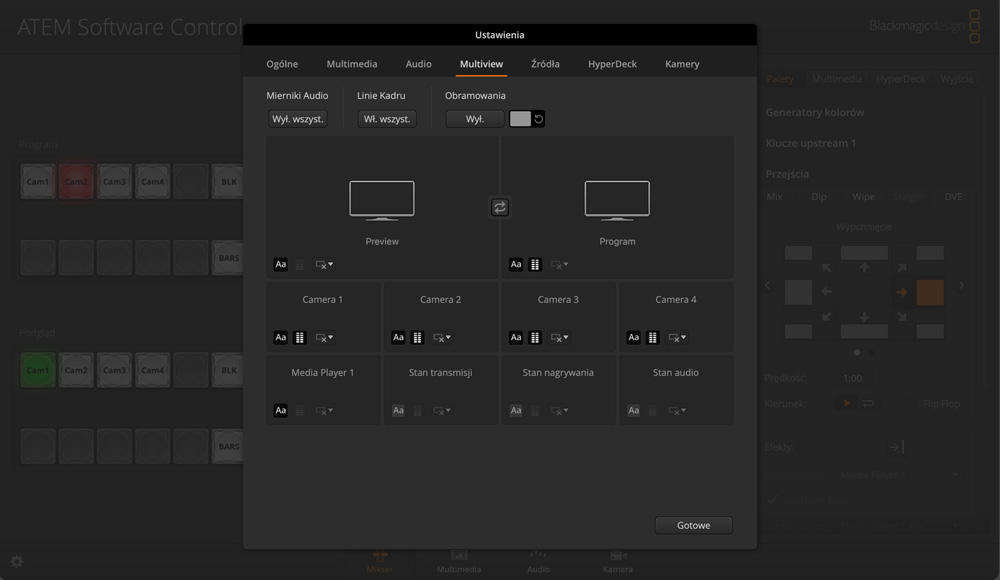Open the HyperDeck settings tab

click(x=612, y=64)
